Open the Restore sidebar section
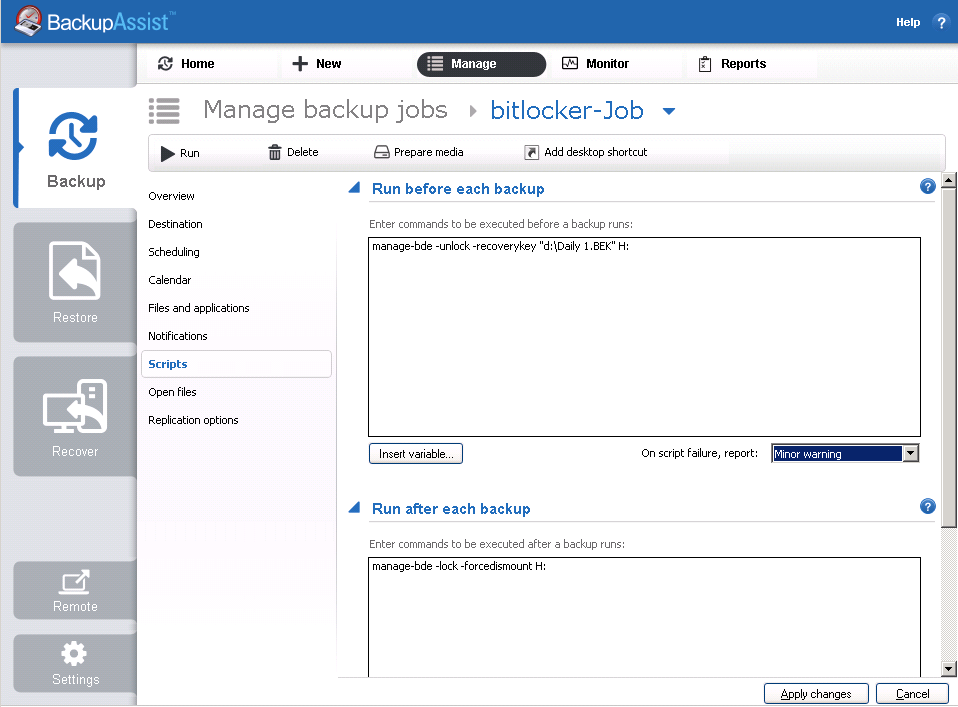This screenshot has width=958, height=707. coord(75,282)
